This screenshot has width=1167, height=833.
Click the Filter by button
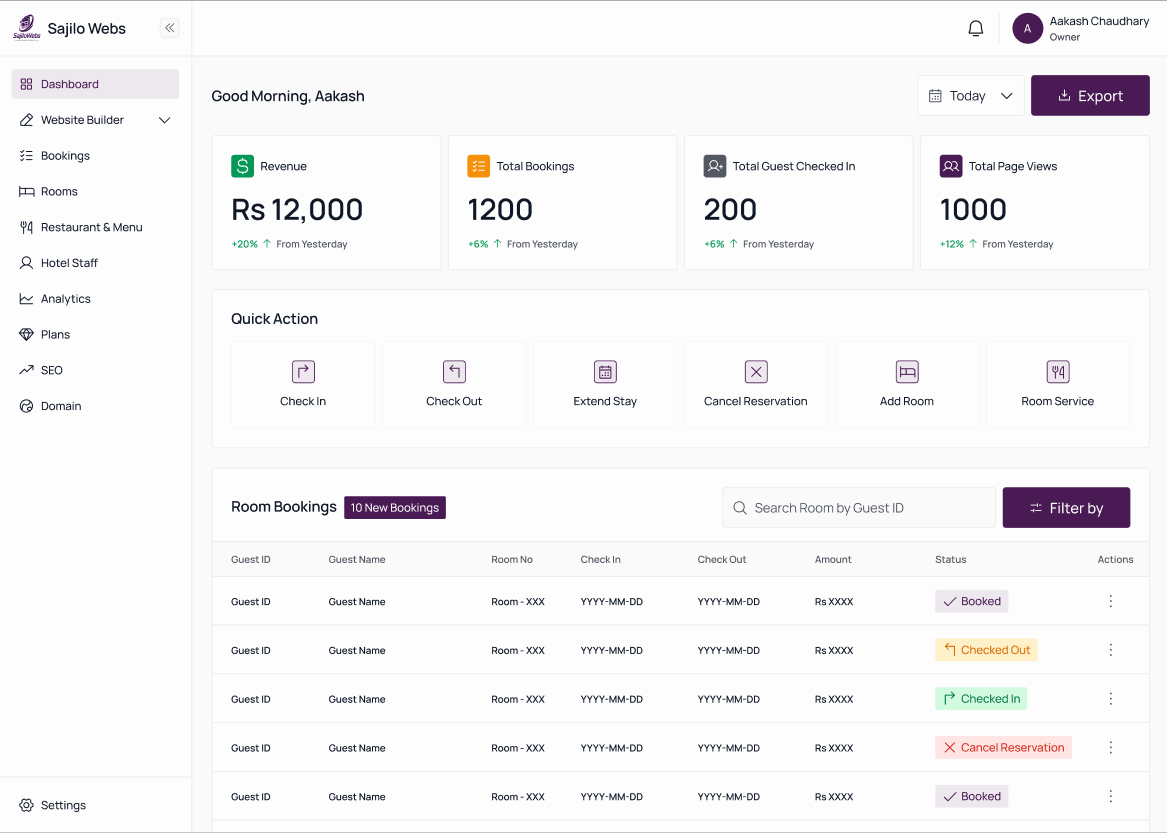[x=1066, y=508]
